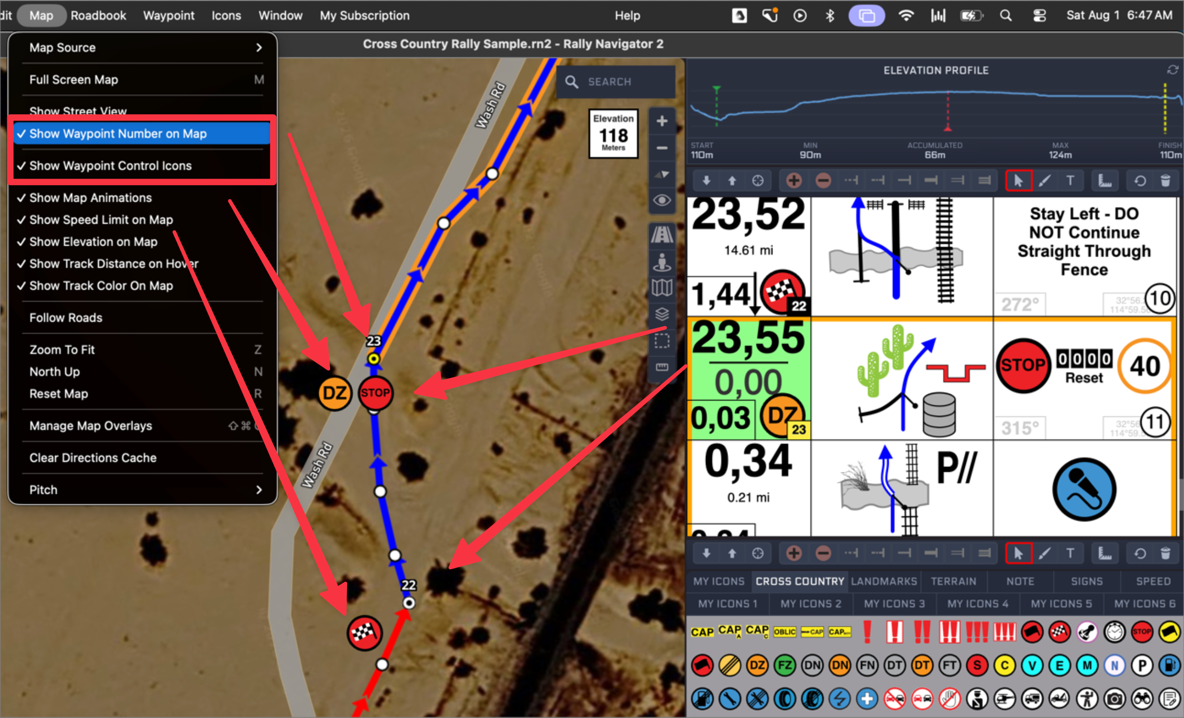Choose Full Screen Map menu entry
The width and height of the screenshot is (1184, 718).
[142, 79]
